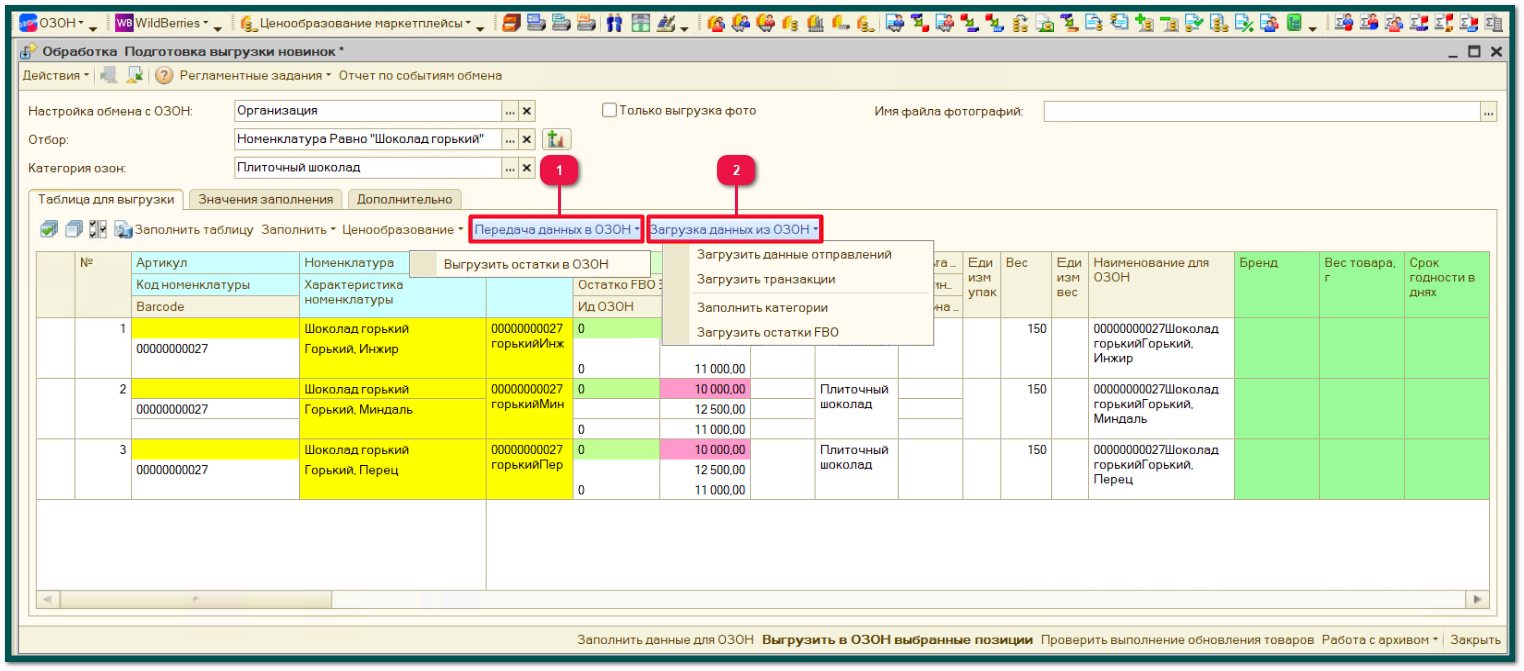Open selection button for Настройка обмена с ОЗОН
The image size is (1524, 671).
click(x=510, y=111)
